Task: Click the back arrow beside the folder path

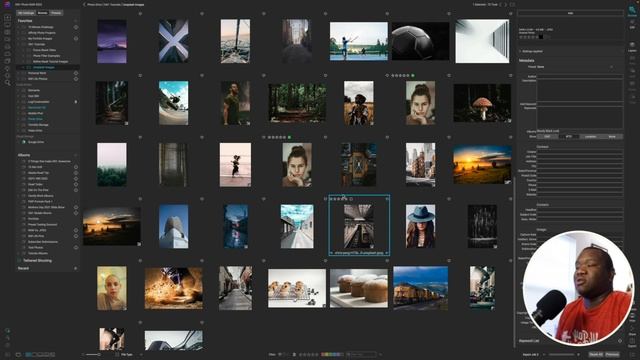Action: pyautogui.click(x=84, y=4)
